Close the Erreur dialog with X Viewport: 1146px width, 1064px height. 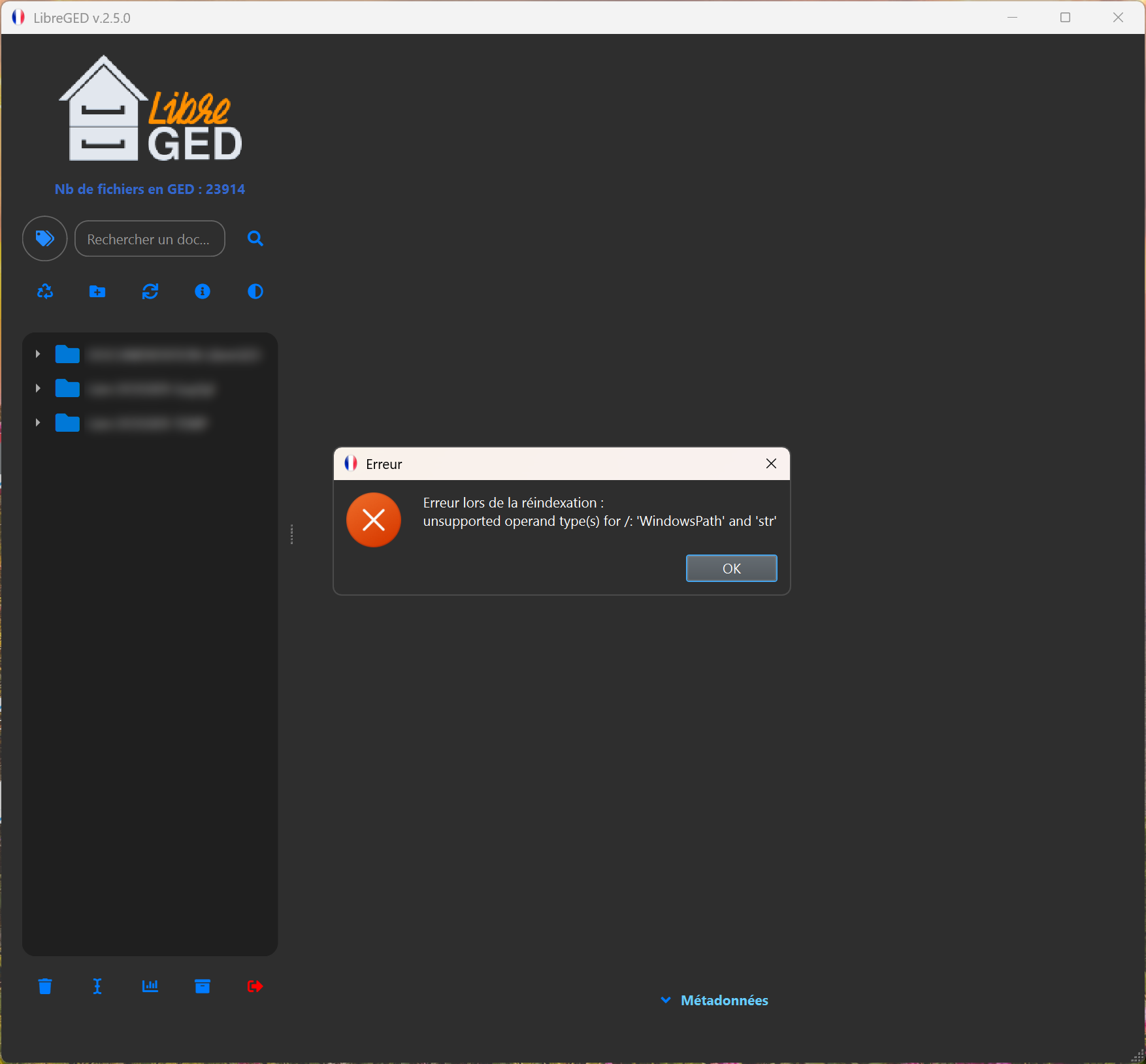tap(771, 464)
